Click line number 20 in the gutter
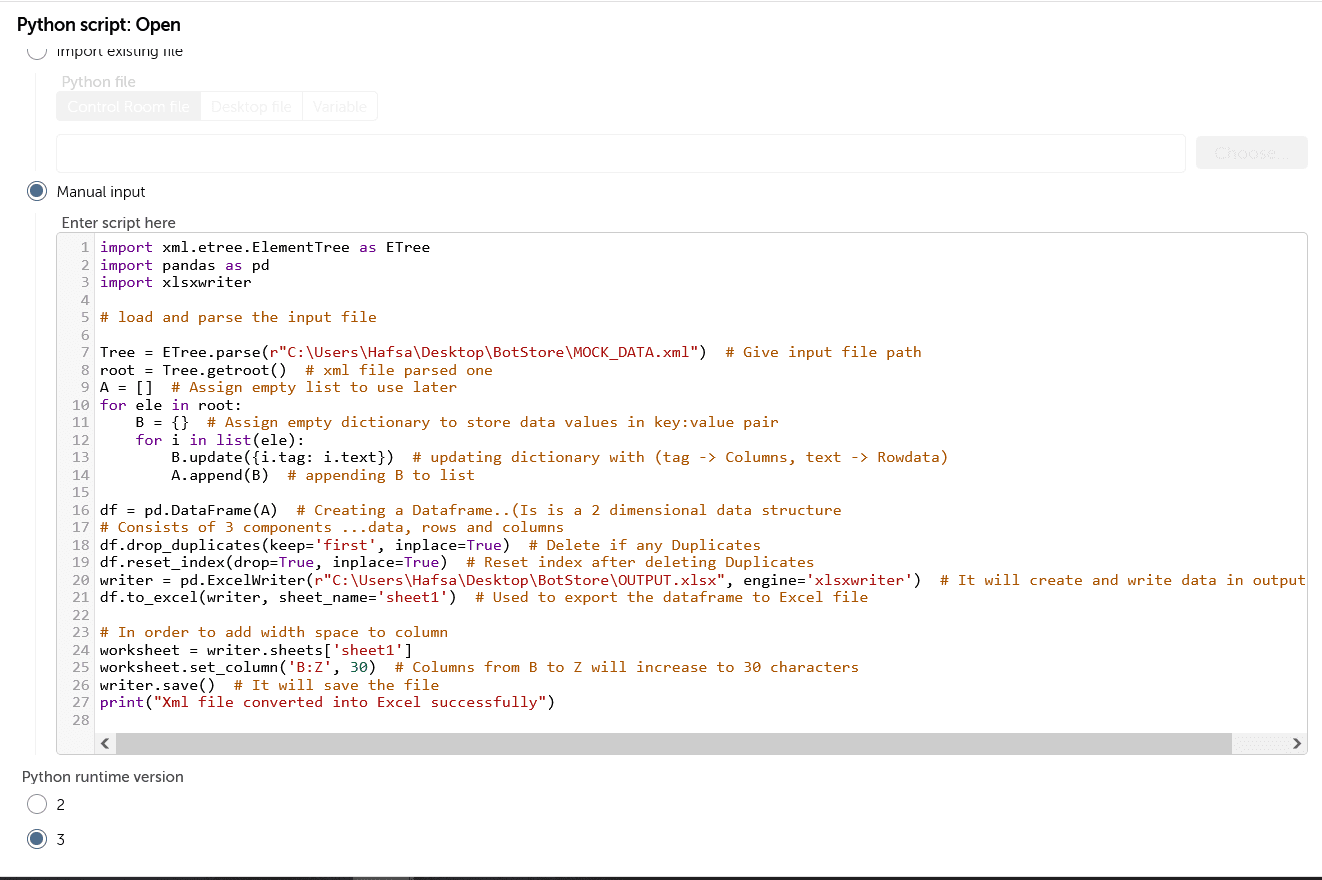 [x=82, y=580]
